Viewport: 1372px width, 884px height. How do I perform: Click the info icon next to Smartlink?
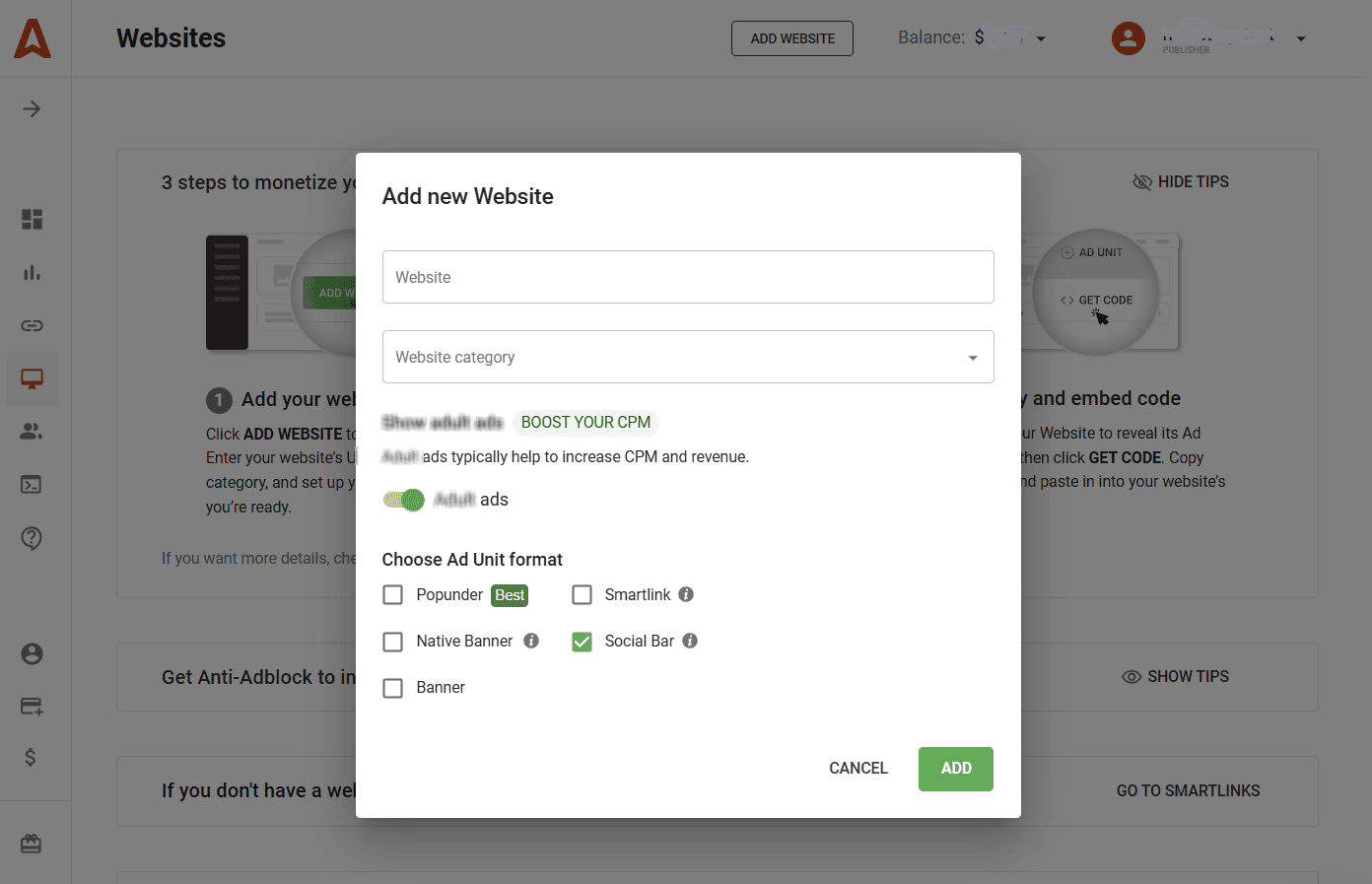(686, 594)
